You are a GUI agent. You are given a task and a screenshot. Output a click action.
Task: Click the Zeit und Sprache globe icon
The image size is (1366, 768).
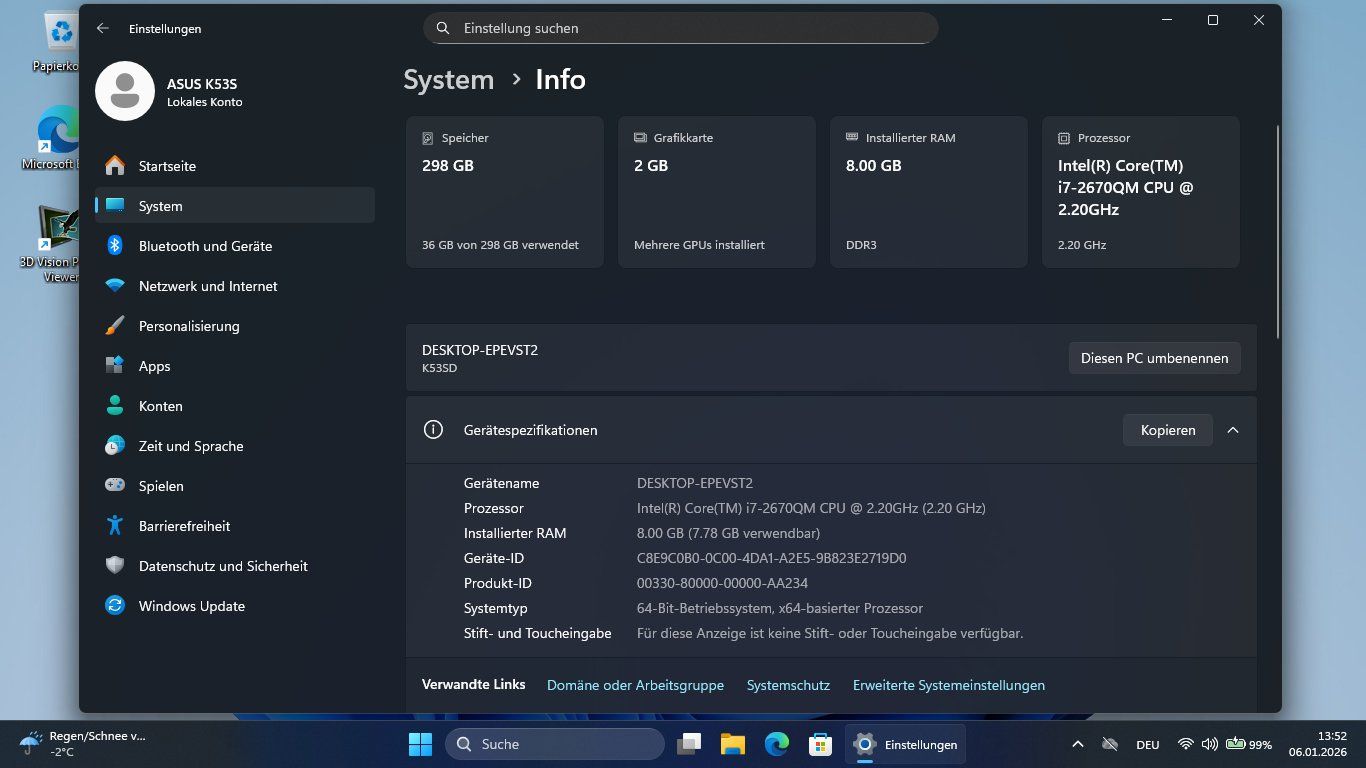pyautogui.click(x=115, y=446)
